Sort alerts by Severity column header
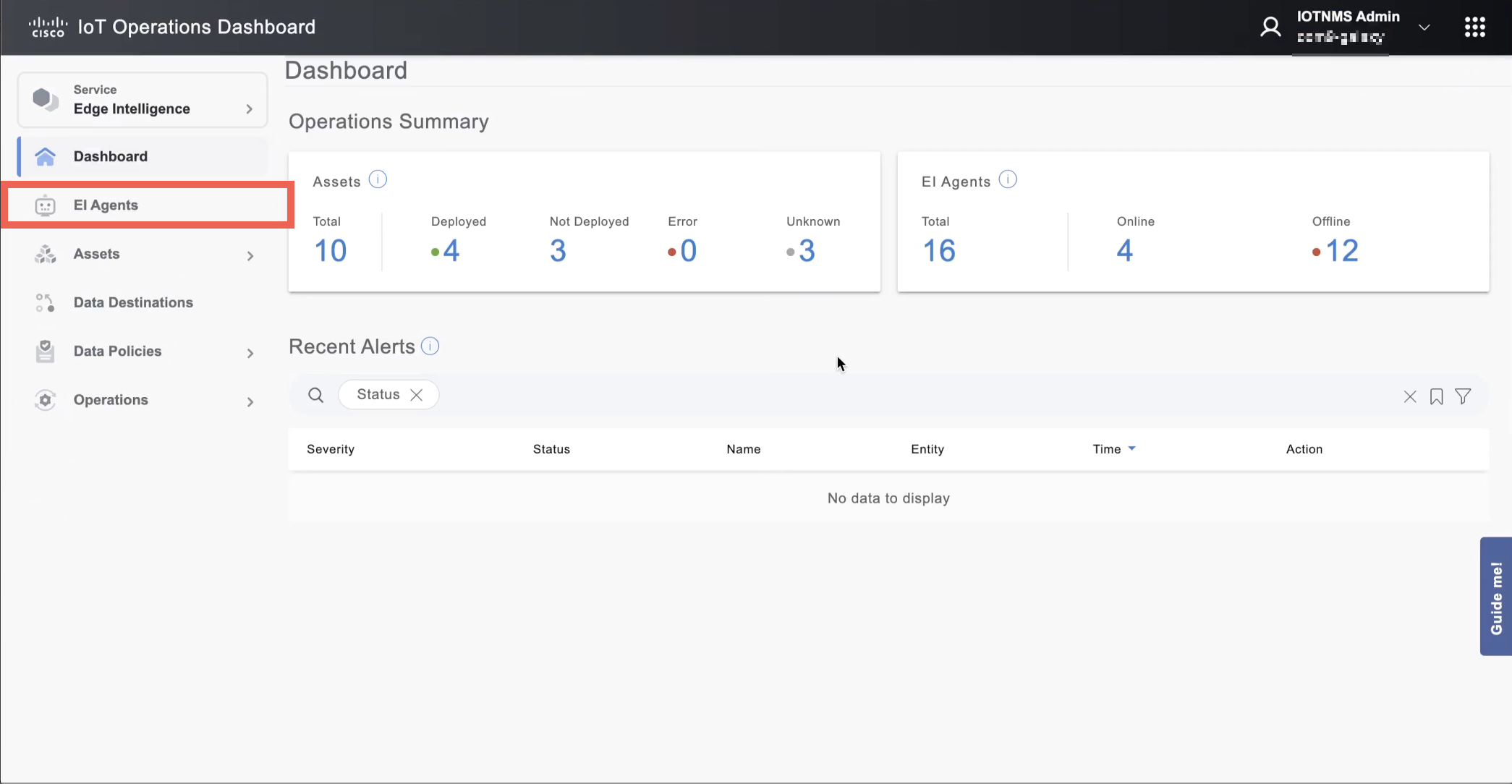Image resolution: width=1512 pixels, height=784 pixels. click(x=331, y=449)
